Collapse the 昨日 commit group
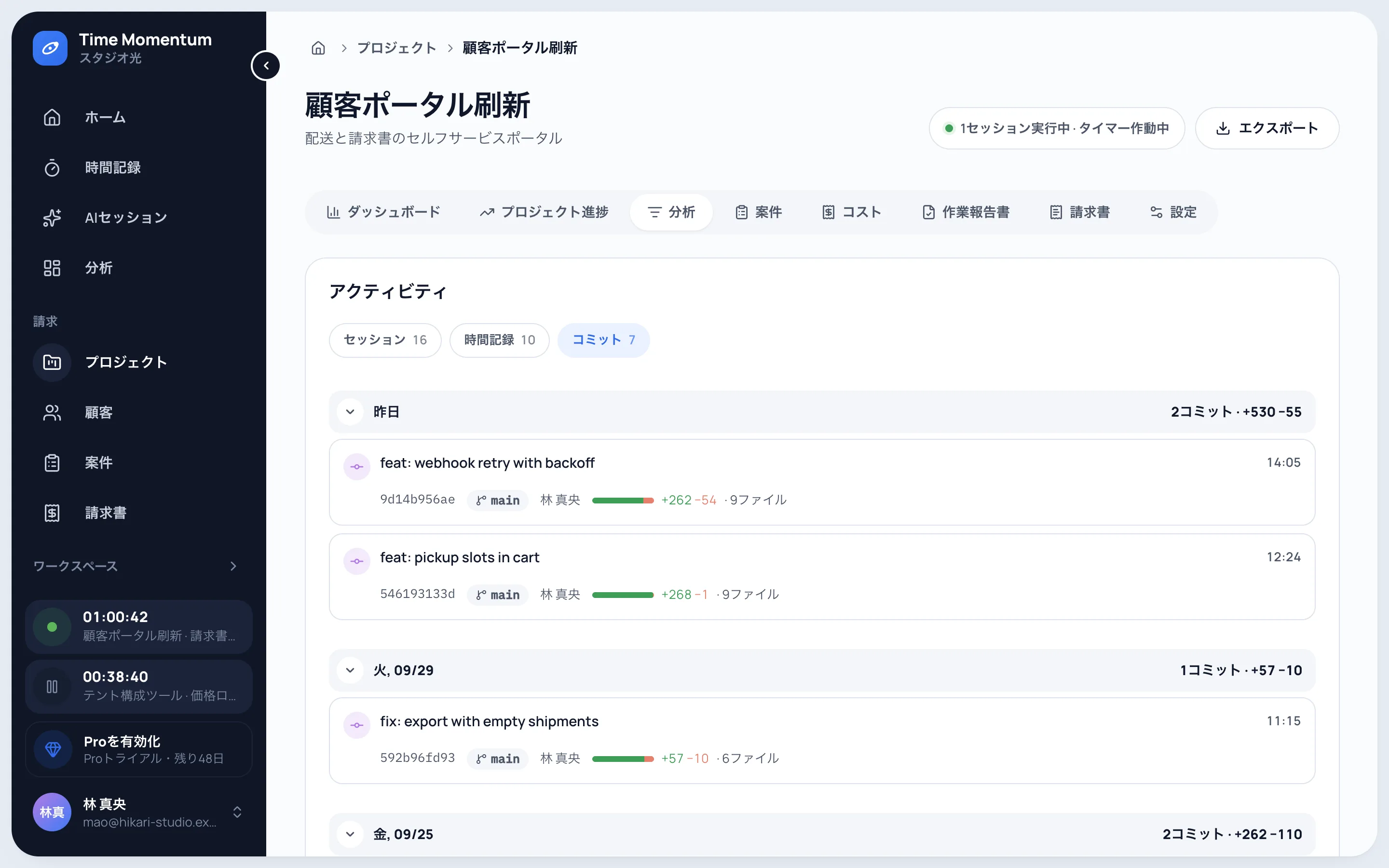1389x868 pixels. point(350,412)
